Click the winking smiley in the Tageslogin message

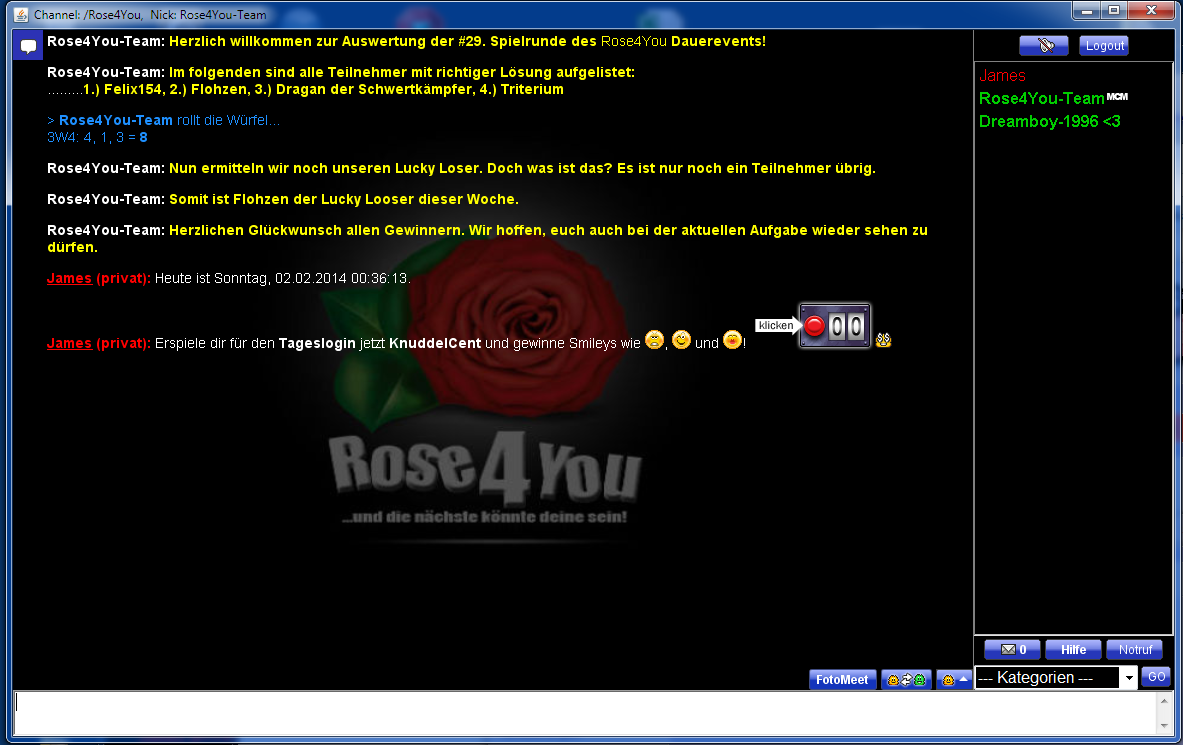tap(681, 340)
